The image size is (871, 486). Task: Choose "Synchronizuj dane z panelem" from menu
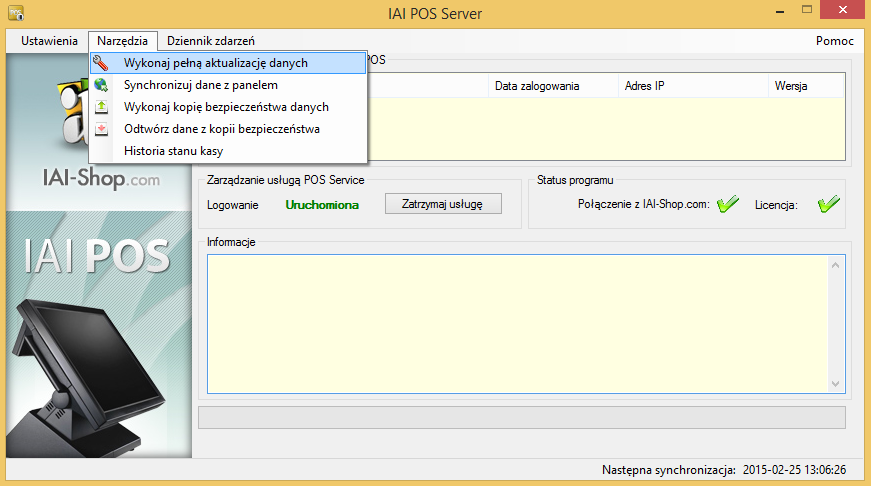pyautogui.click(x=200, y=85)
